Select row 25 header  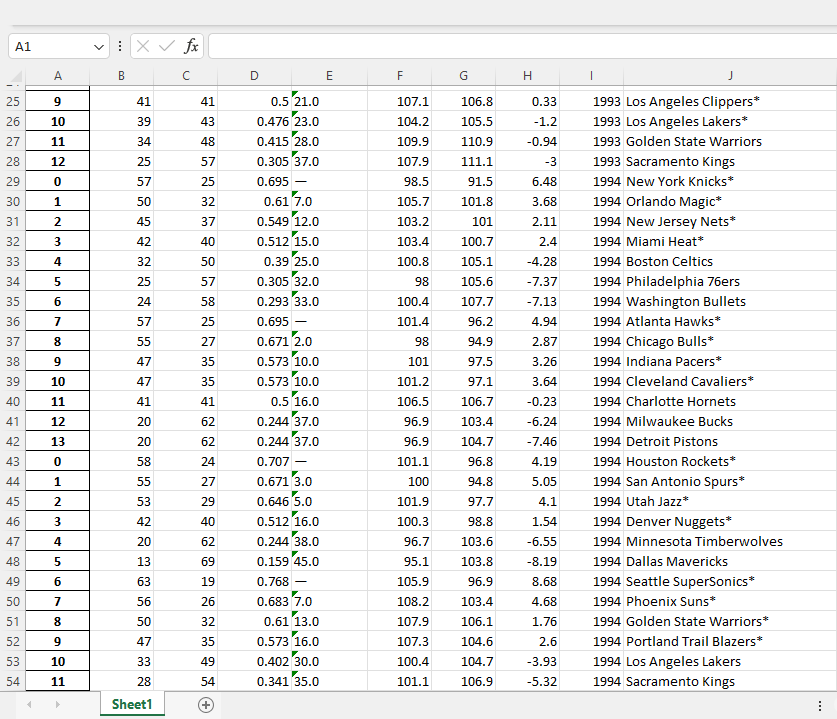(13, 101)
